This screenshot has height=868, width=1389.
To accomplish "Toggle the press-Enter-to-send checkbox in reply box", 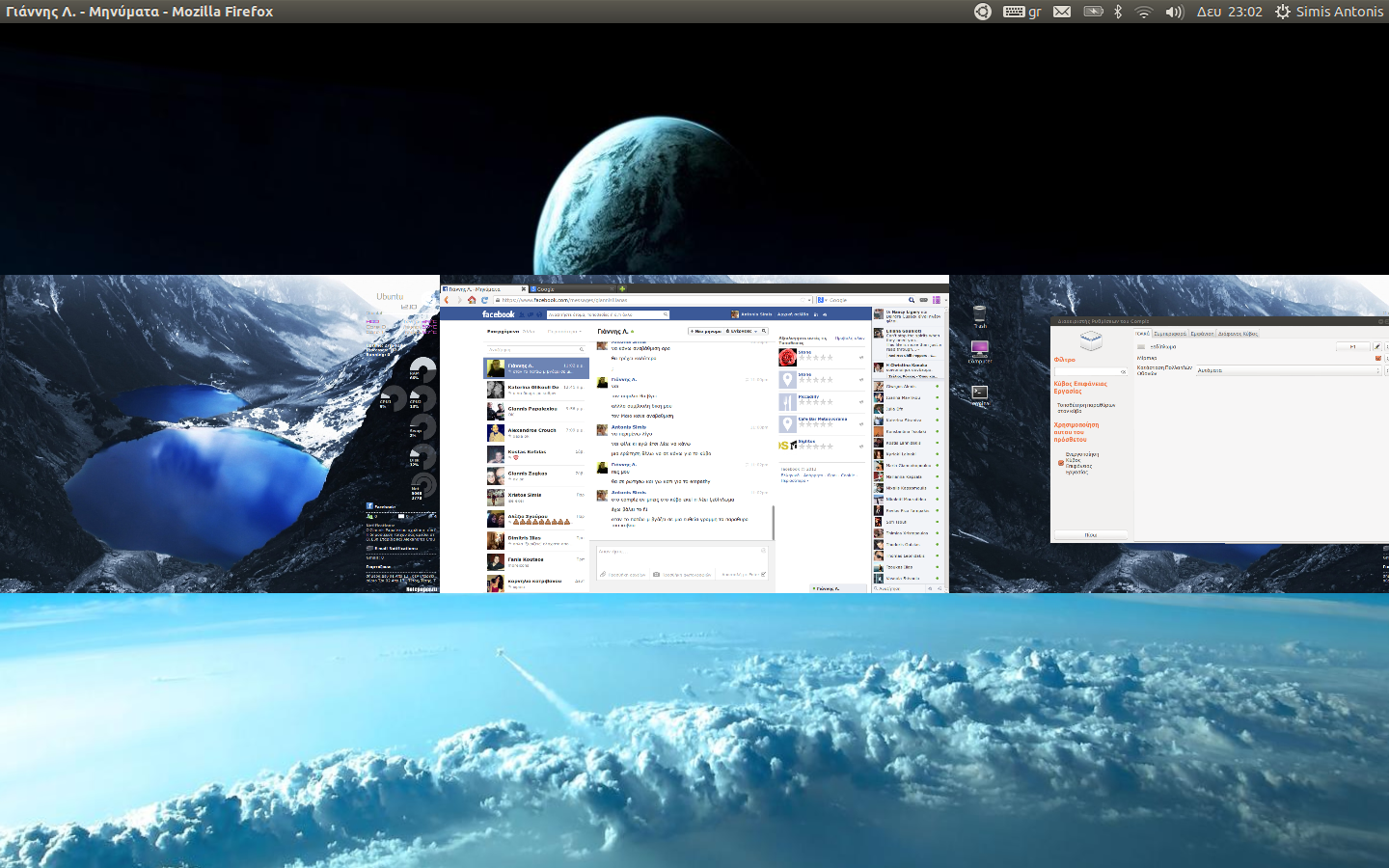I will click(763, 575).
